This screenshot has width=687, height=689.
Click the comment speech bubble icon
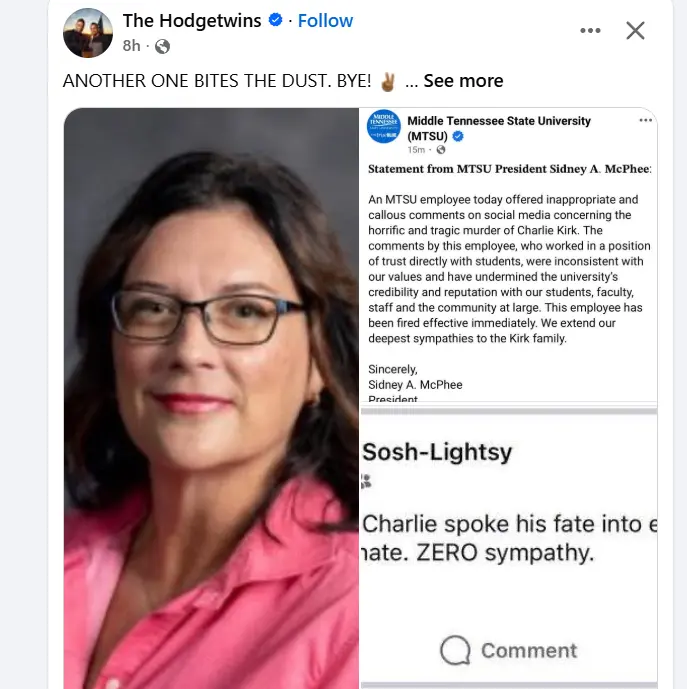pos(455,650)
